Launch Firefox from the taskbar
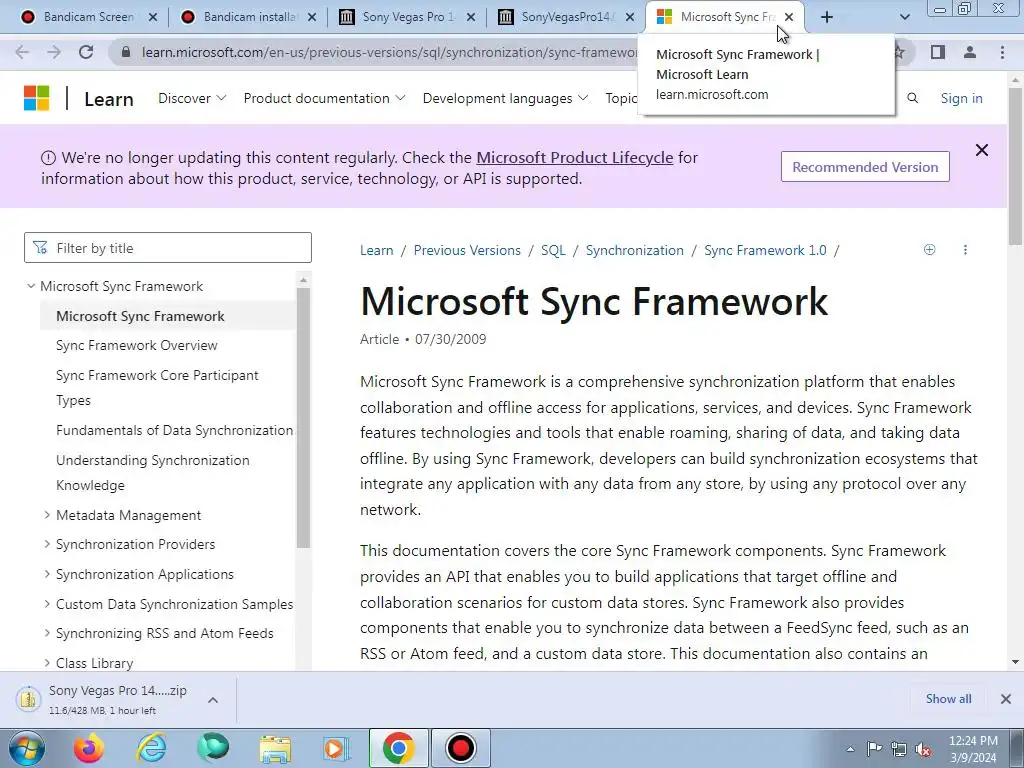The height and width of the screenshot is (768, 1024). (x=89, y=748)
